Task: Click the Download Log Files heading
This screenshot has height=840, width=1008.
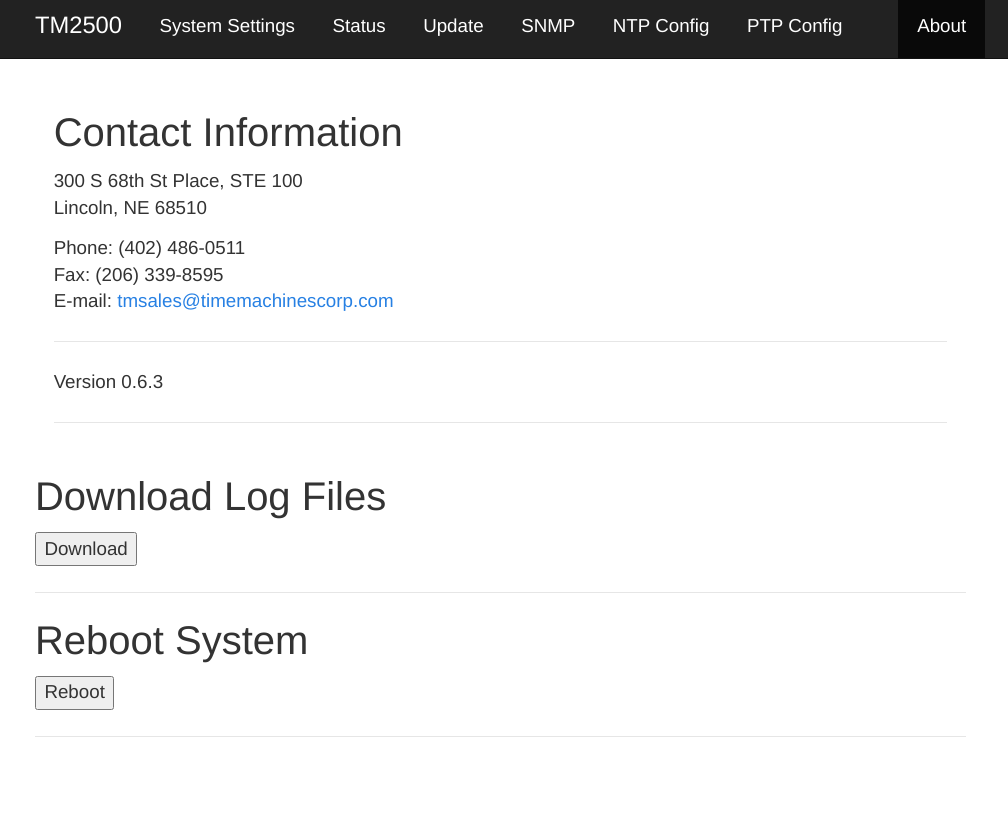Action: click(210, 497)
